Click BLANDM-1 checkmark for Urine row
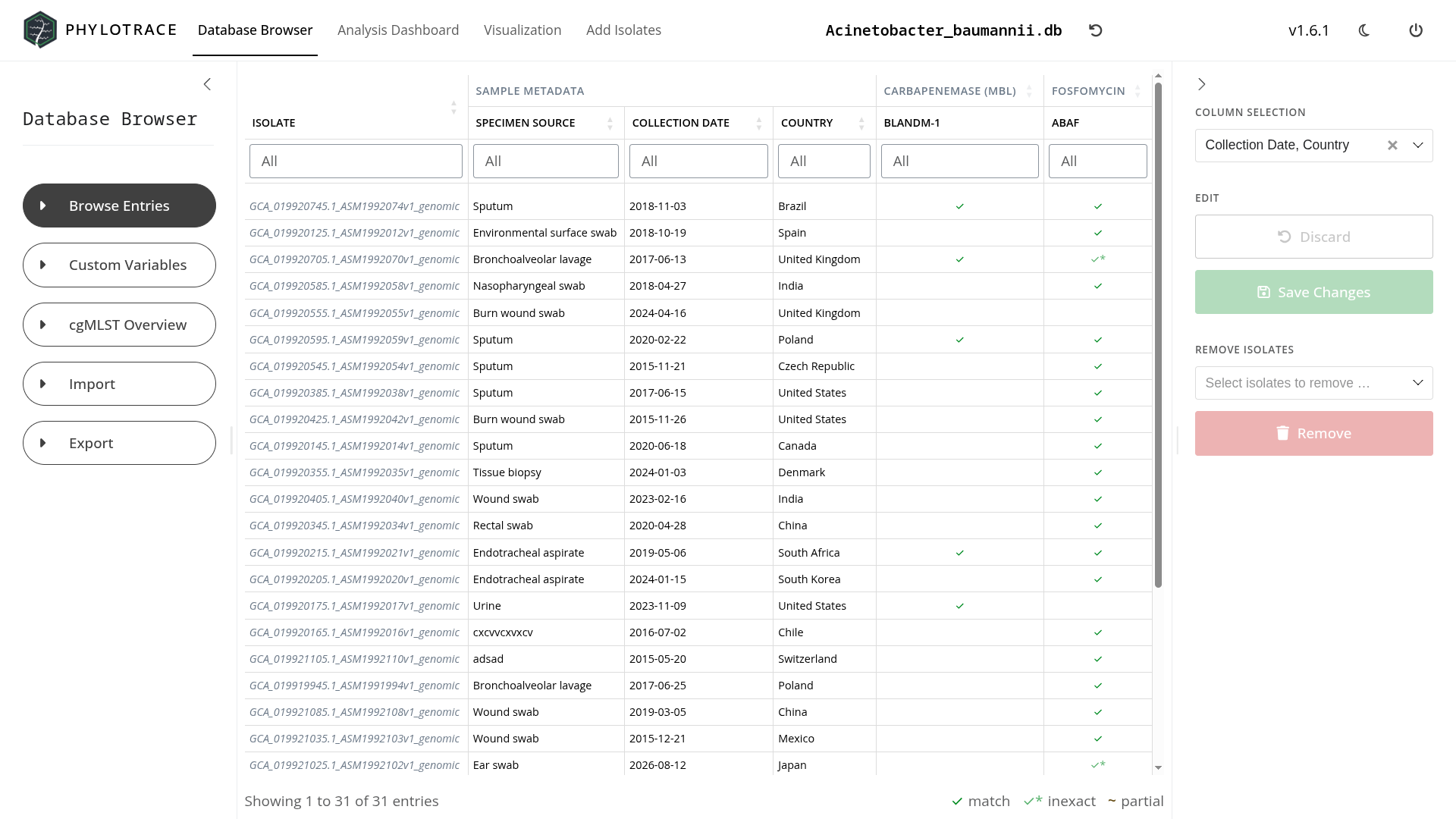 pyautogui.click(x=959, y=606)
